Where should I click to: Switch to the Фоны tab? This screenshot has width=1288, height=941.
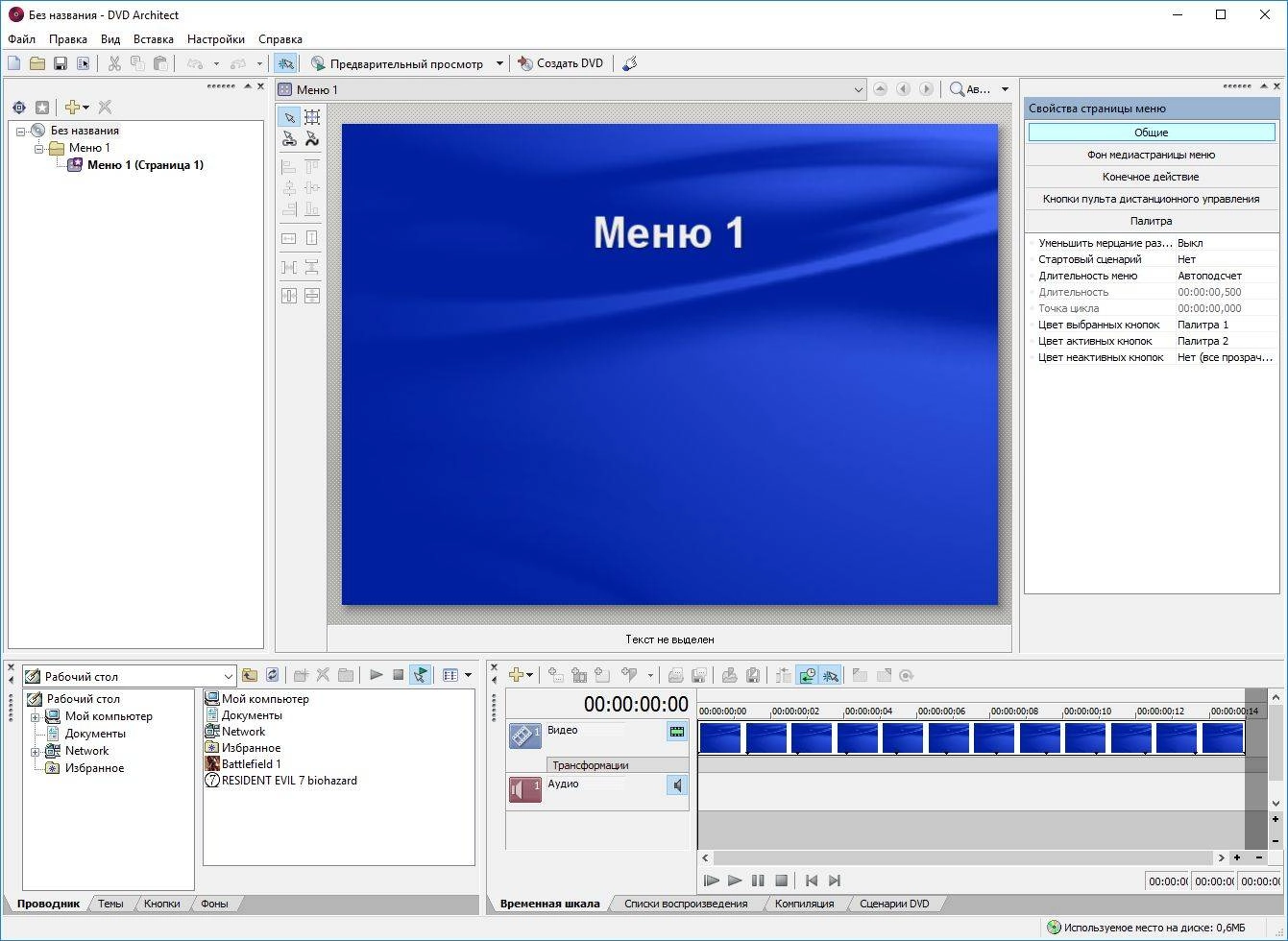(x=214, y=904)
